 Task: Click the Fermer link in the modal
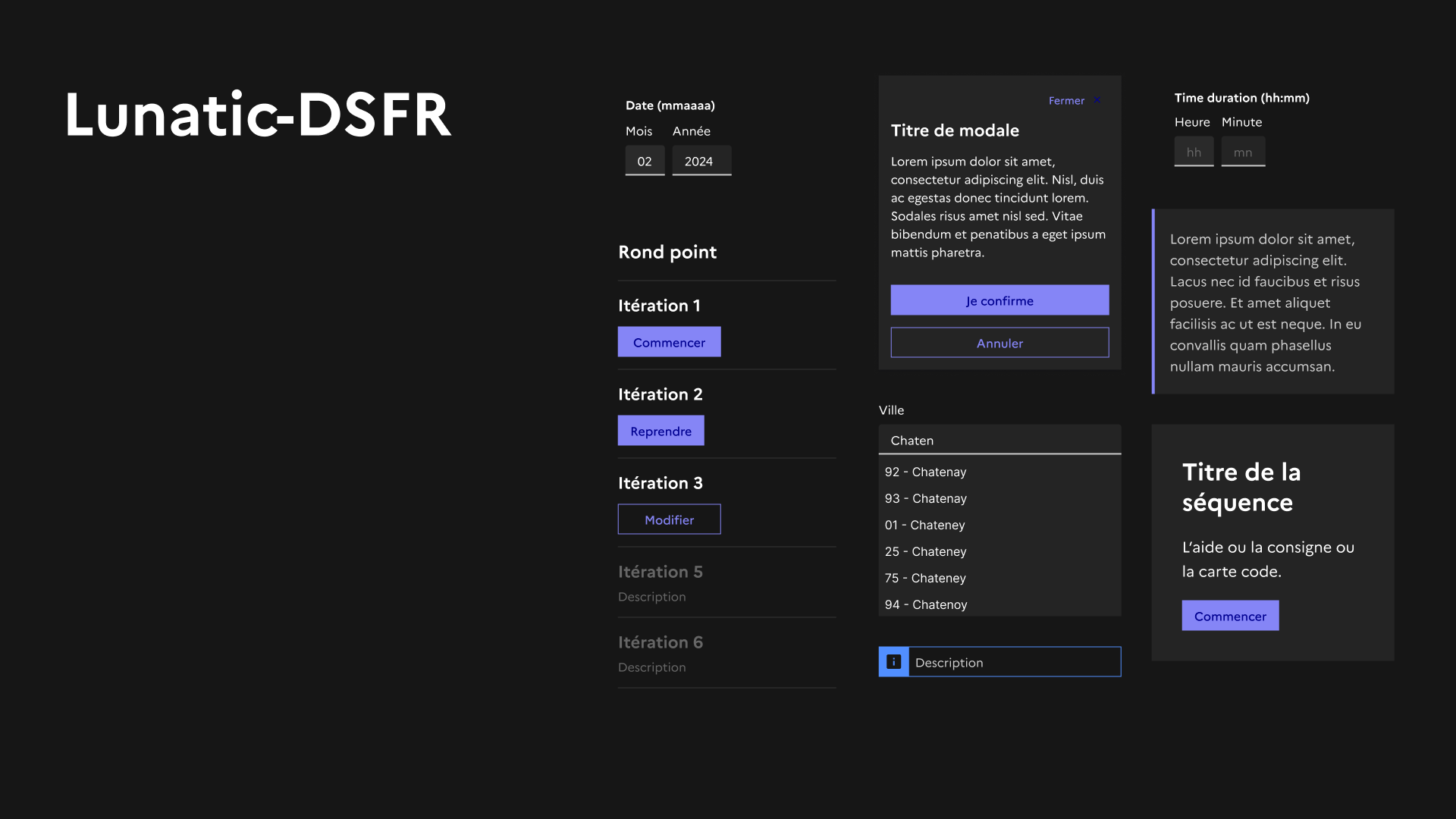(1066, 101)
